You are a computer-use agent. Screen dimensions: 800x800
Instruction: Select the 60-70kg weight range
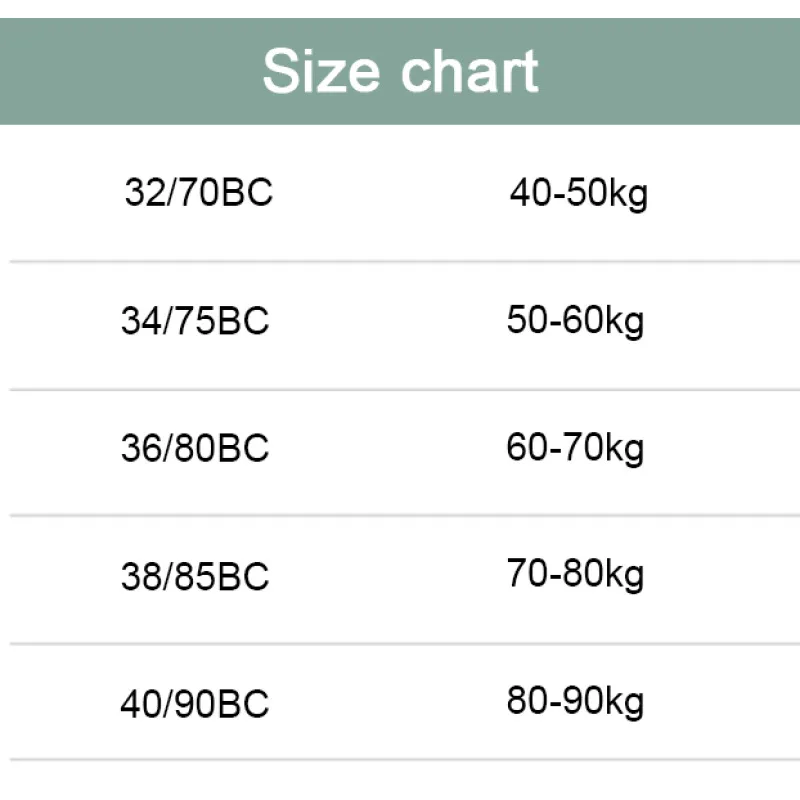tap(575, 448)
